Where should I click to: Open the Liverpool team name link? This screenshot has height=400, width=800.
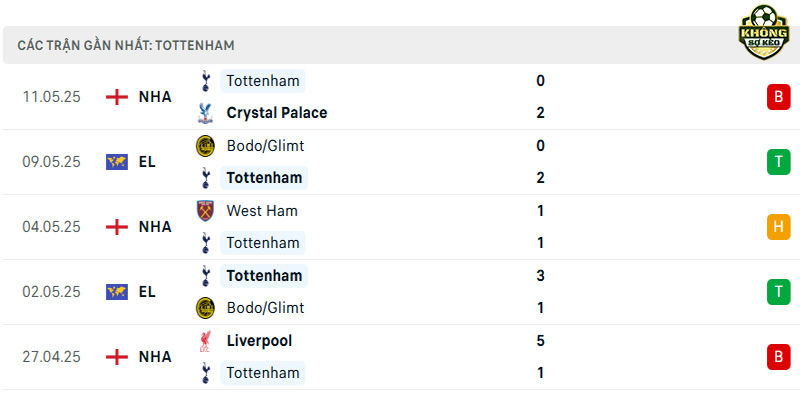[259, 341]
